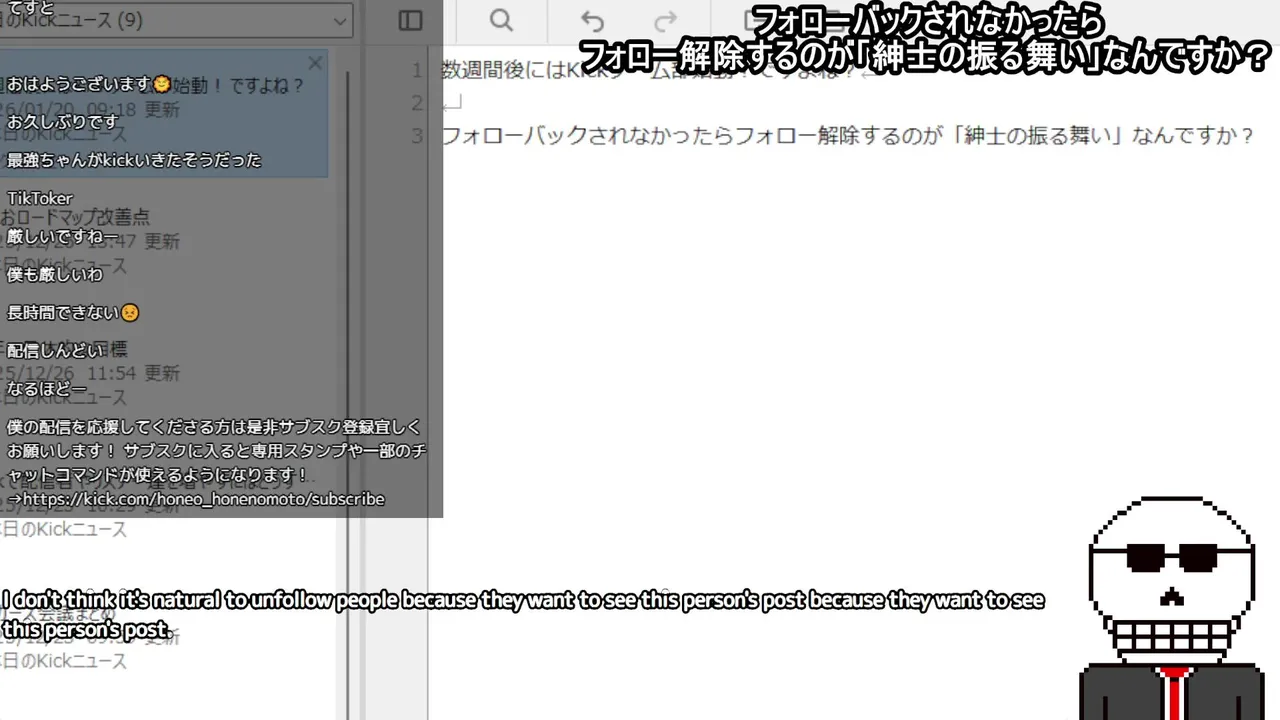Image resolution: width=1280 pixels, height=720 pixels.
Task: Close the selected note with its X
Action: (x=315, y=64)
